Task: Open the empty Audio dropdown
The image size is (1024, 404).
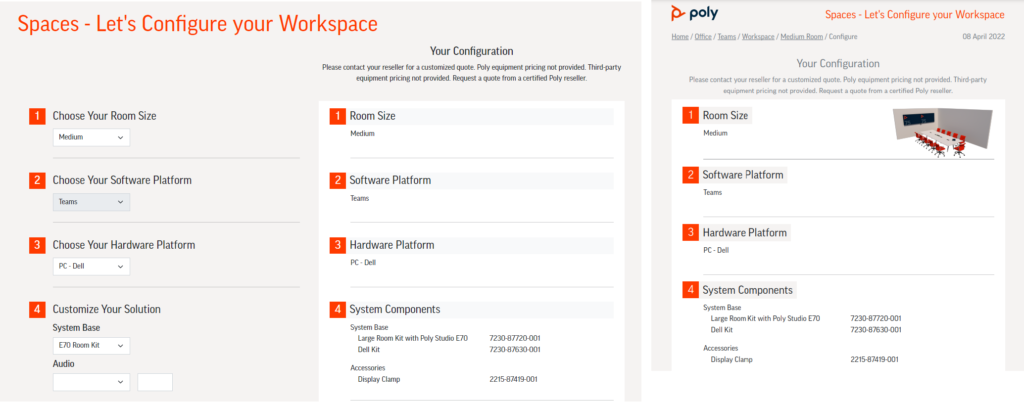Action: coord(91,382)
